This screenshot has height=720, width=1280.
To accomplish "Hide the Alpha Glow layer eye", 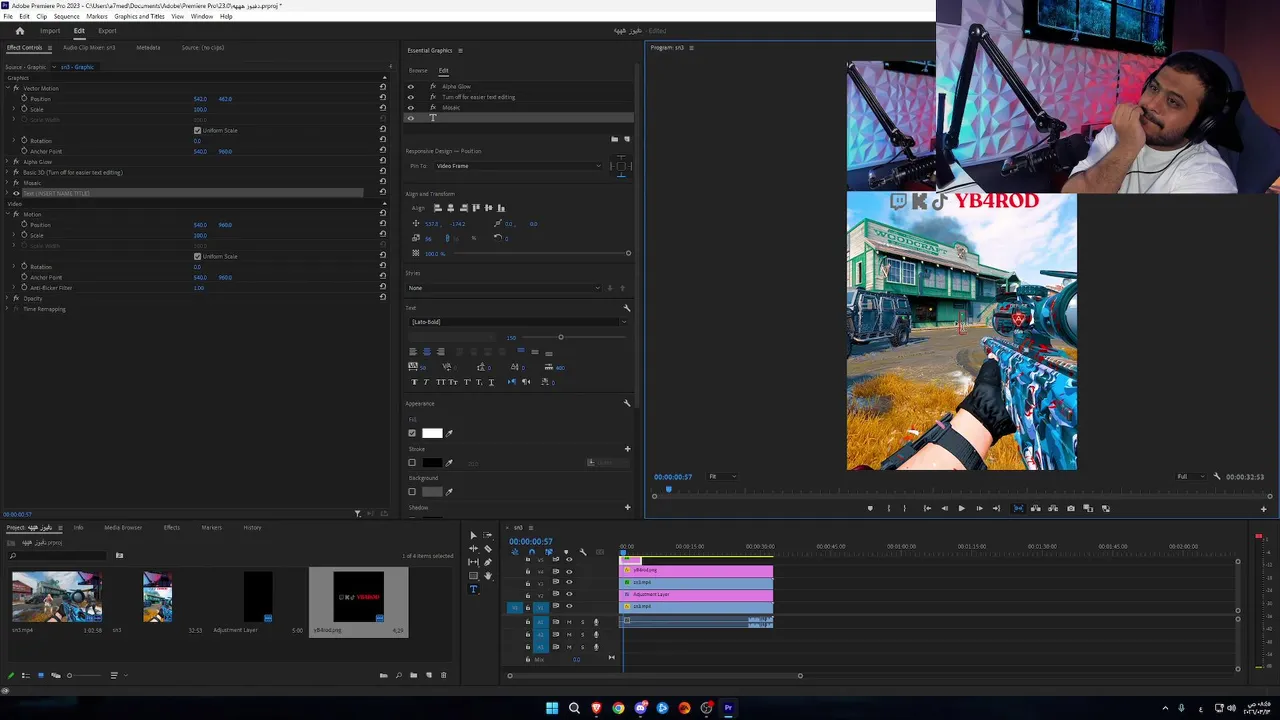I will tap(410, 87).
